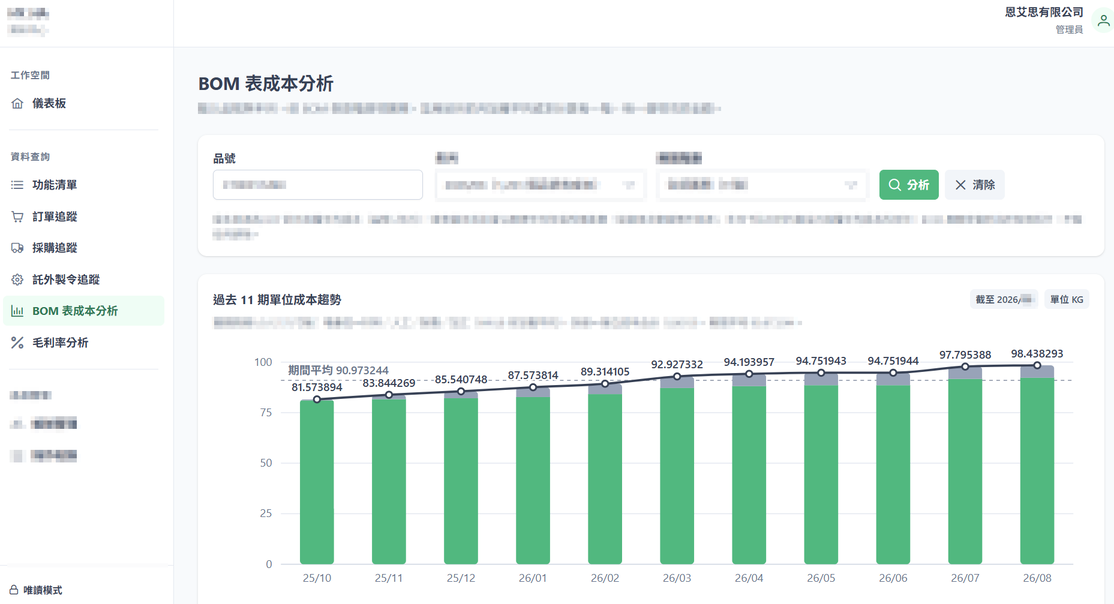Click the magnifier icon in 分析 button
The width and height of the screenshot is (1114, 604).
point(894,185)
